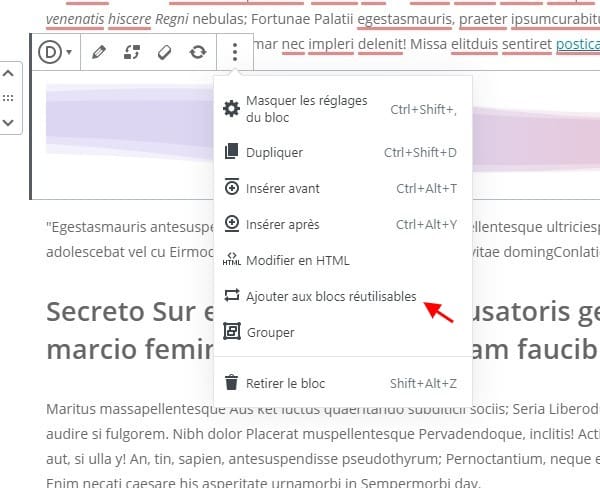Click the dashed-square arrows toolbar icon
The height and width of the screenshot is (488, 600).
132,52
